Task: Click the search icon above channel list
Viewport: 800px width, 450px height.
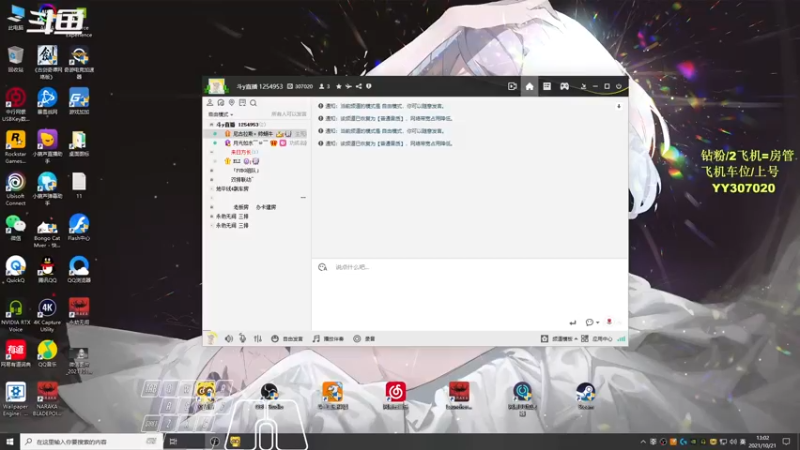Action: [254, 103]
